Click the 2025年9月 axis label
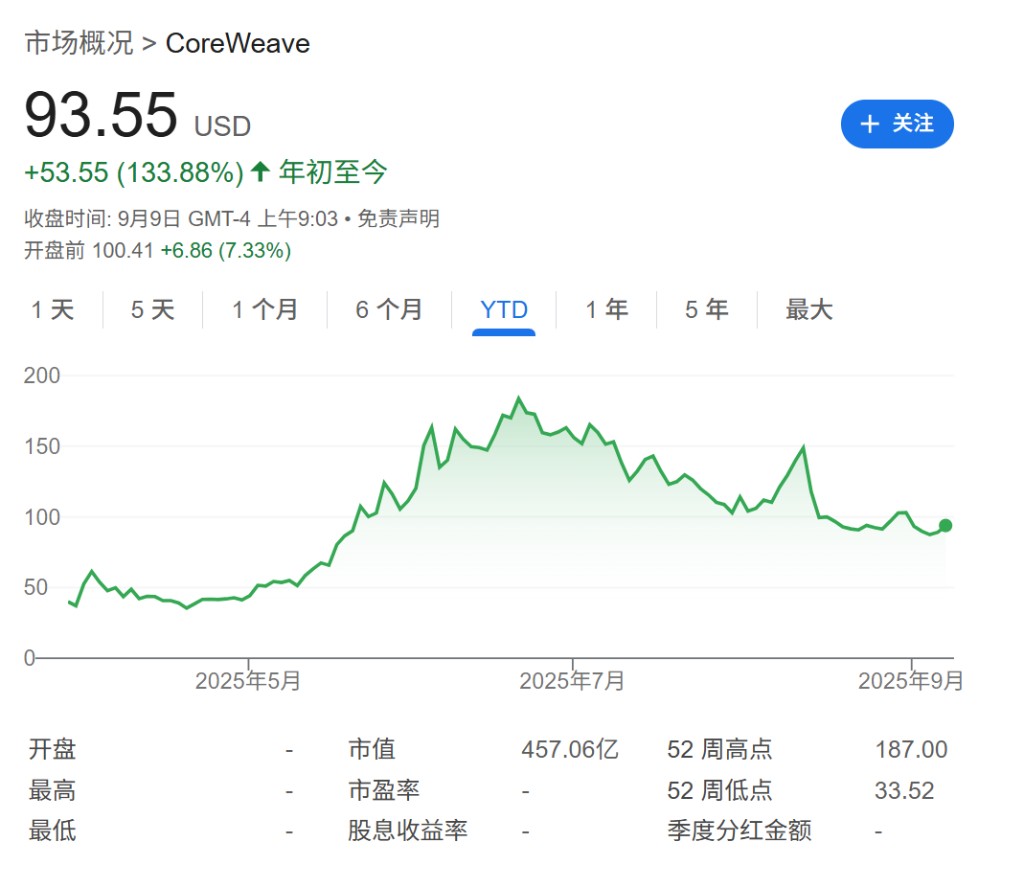This screenshot has width=1024, height=877. click(911, 681)
